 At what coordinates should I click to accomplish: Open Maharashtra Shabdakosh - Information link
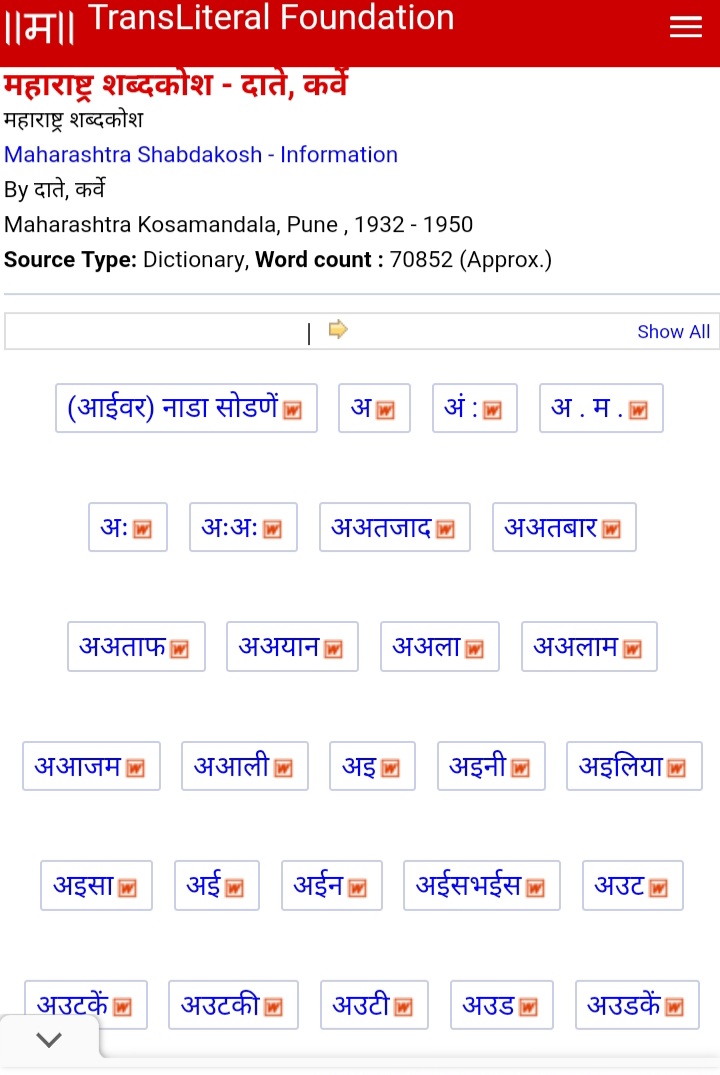(x=201, y=155)
